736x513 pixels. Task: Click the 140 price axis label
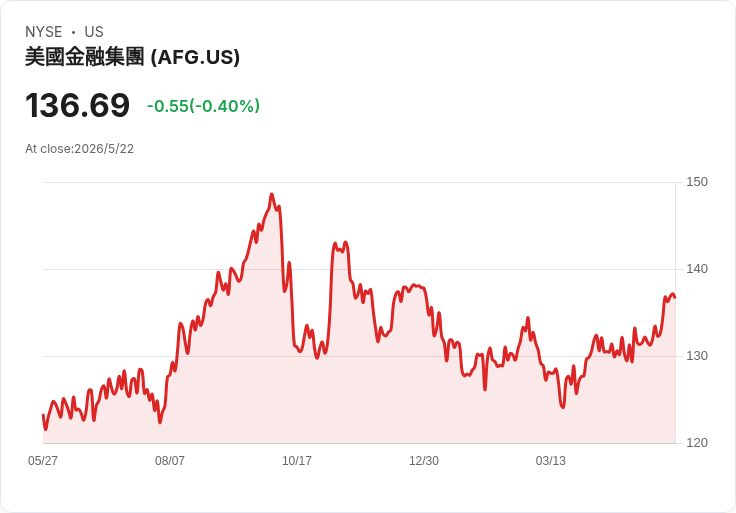[697, 269]
